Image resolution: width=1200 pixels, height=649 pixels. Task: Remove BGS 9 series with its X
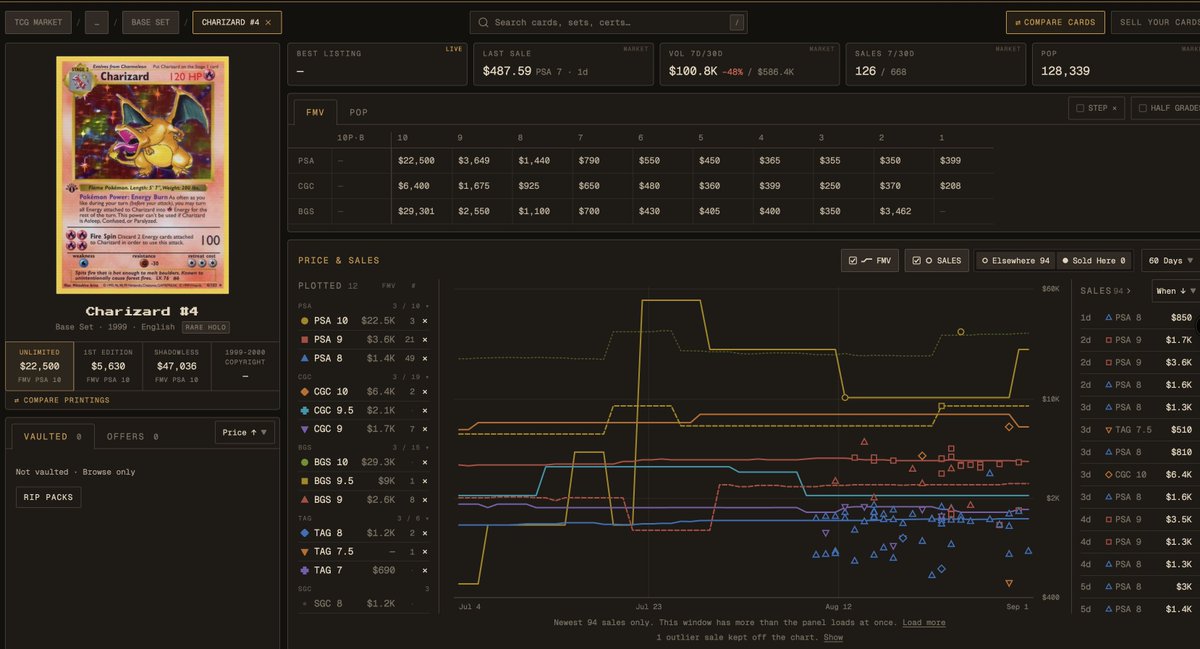(x=424, y=499)
